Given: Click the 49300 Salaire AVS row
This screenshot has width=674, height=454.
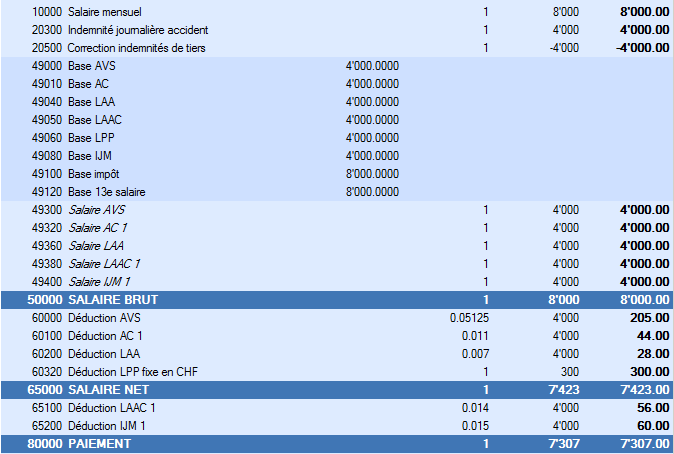Looking at the screenshot, I should [x=337, y=210].
